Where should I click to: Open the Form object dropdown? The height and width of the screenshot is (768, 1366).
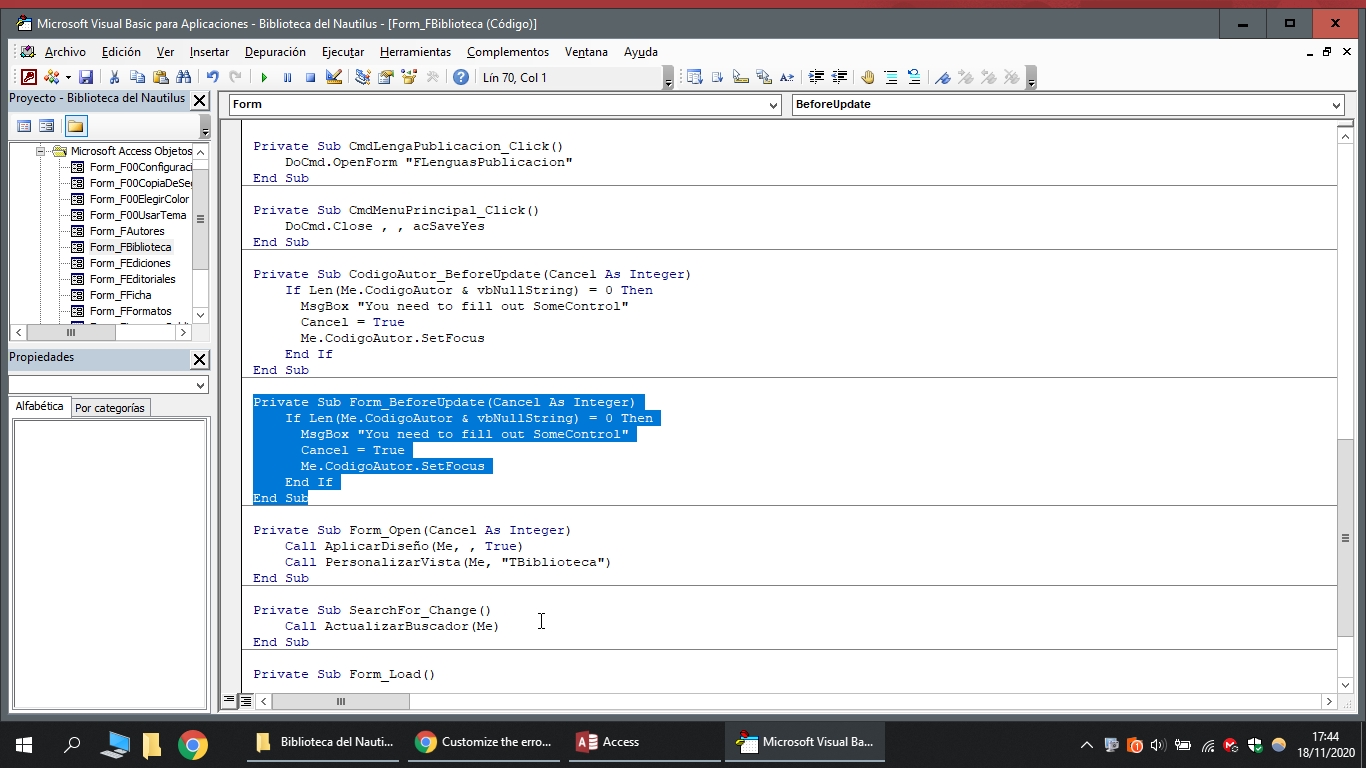[x=773, y=105]
